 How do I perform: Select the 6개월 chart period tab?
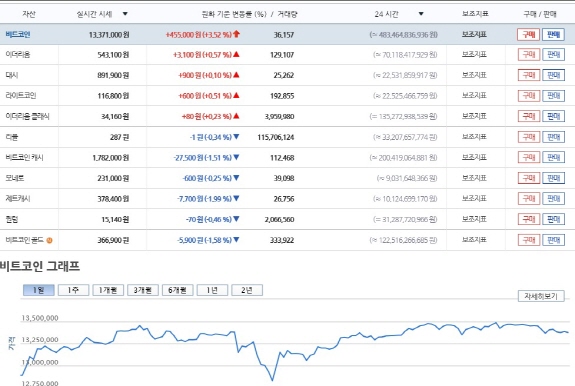(177, 290)
